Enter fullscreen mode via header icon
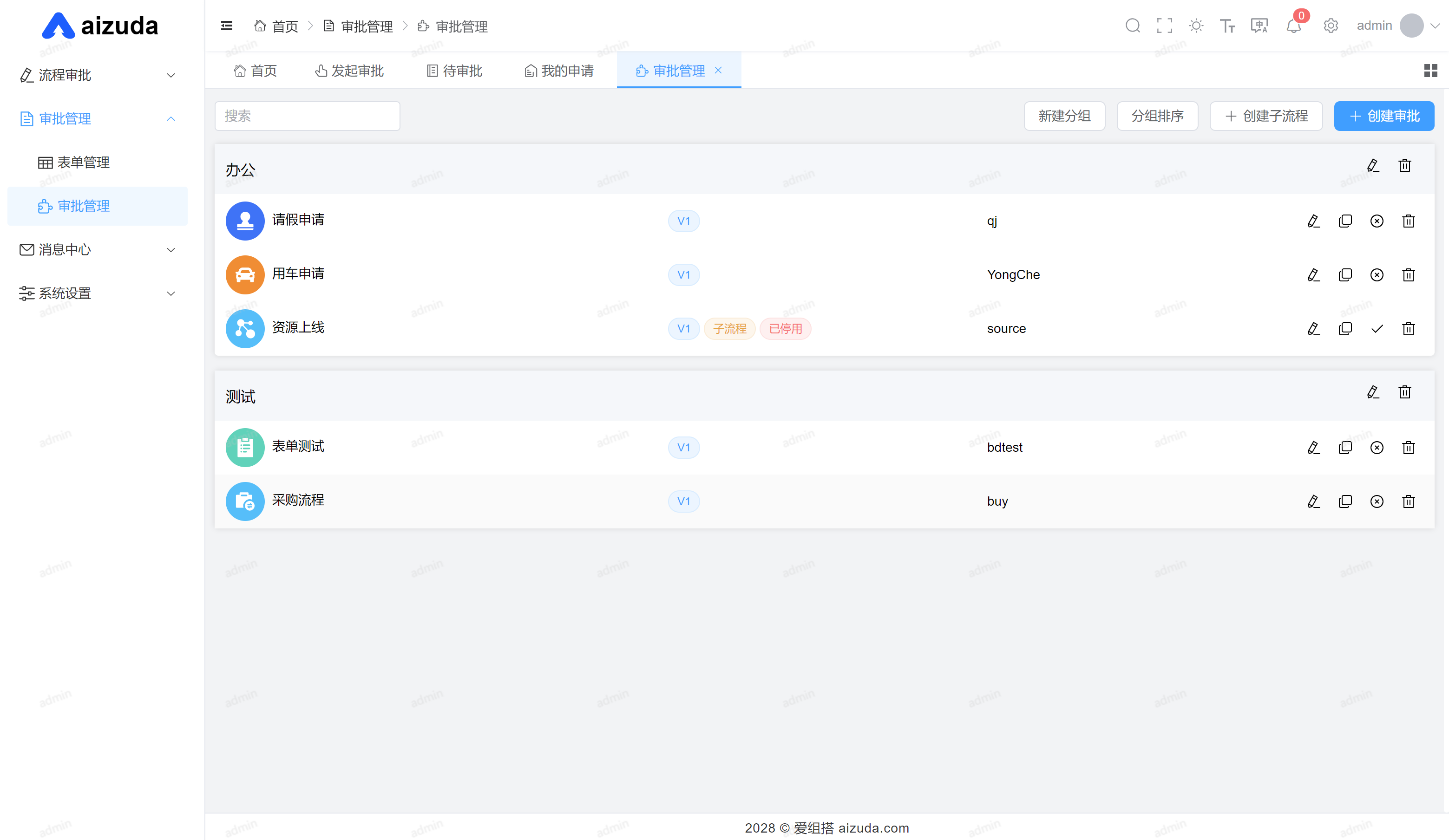Viewport: 1449px width, 840px height. point(1164,26)
